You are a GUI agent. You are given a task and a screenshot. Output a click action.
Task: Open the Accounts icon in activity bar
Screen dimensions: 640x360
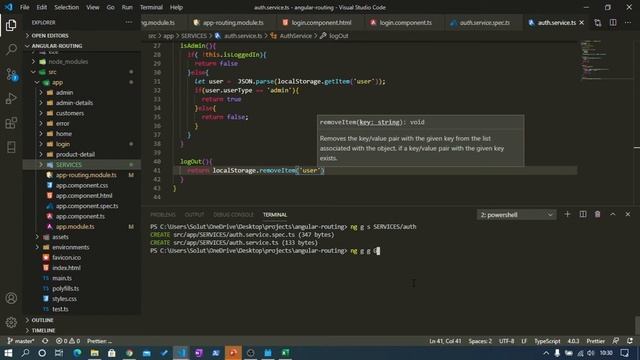(x=11, y=298)
